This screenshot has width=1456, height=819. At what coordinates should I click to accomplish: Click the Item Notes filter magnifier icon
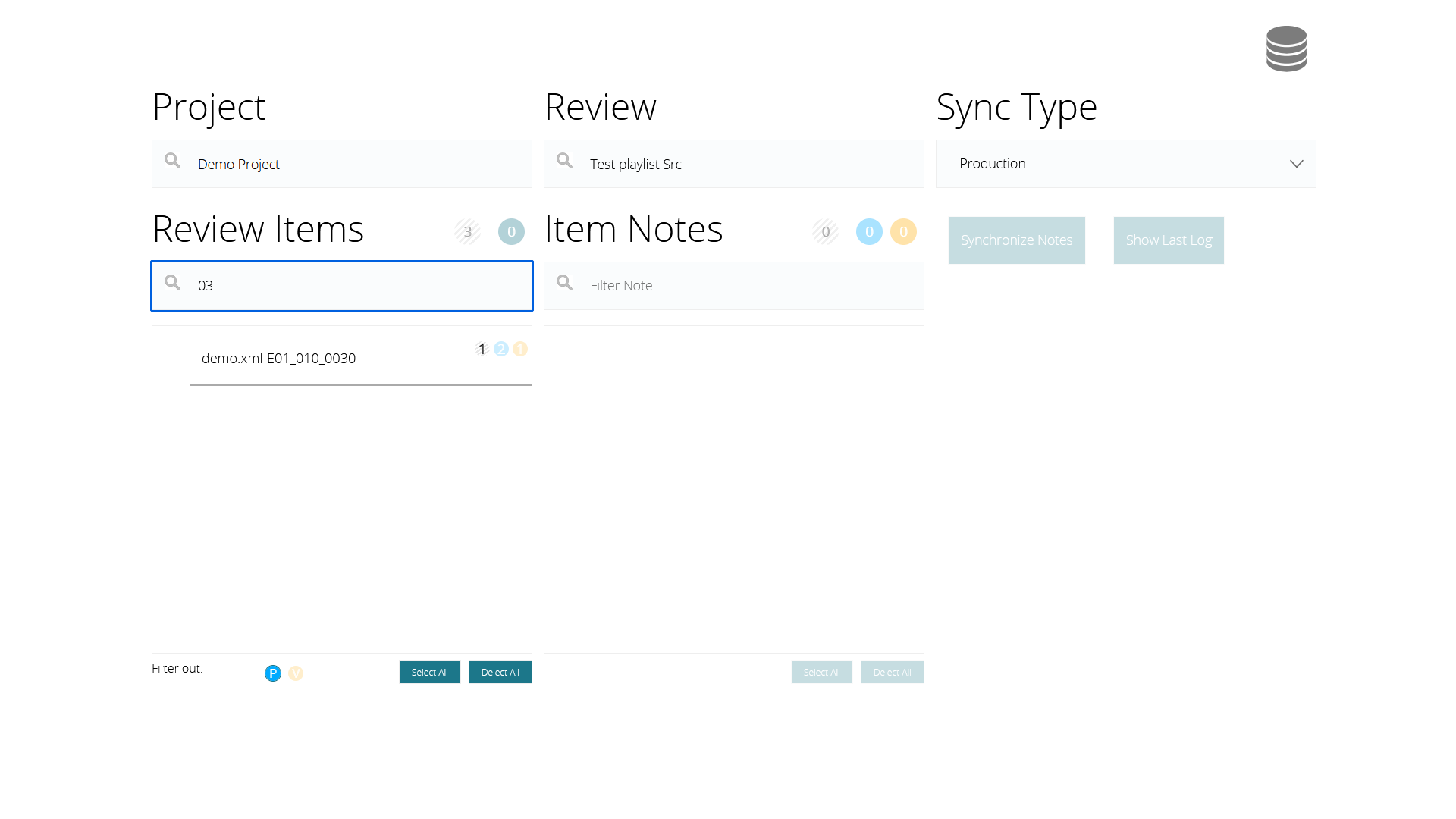click(x=565, y=283)
